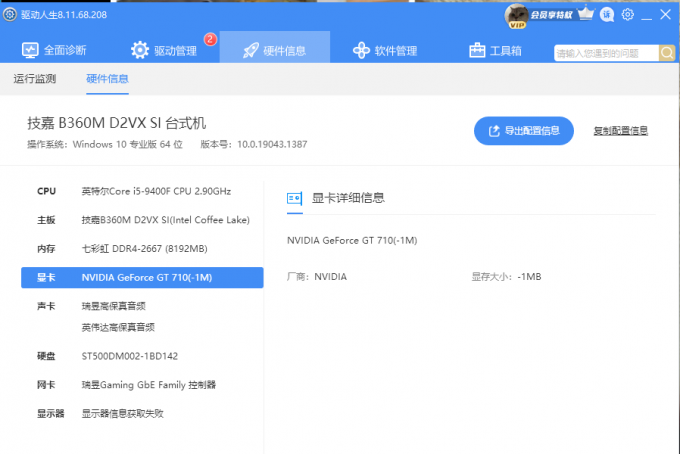The width and height of the screenshot is (680, 454).
Task: Select the CPU row in hardware list
Action: [142, 191]
